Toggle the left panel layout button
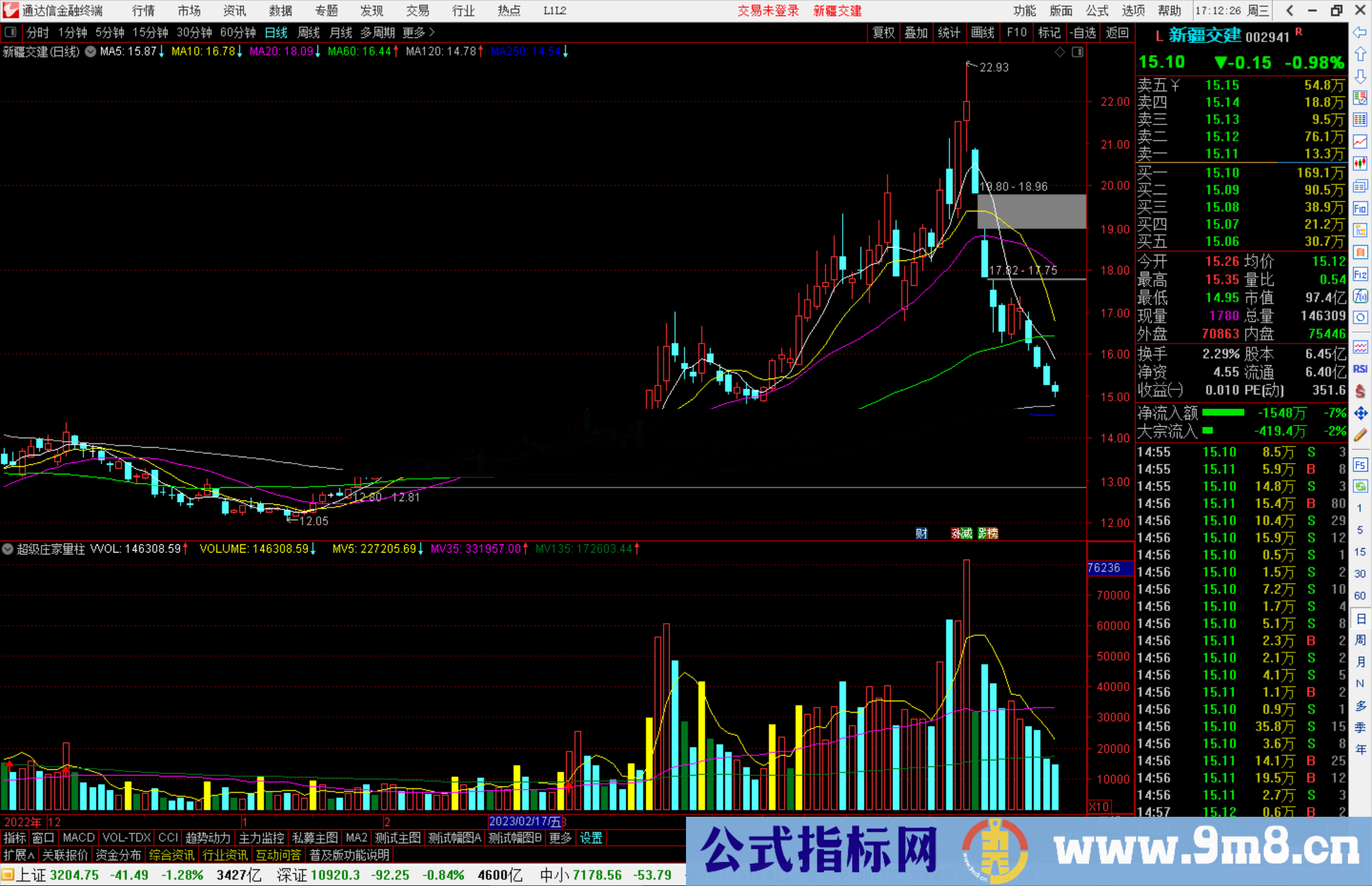 pos(11,32)
